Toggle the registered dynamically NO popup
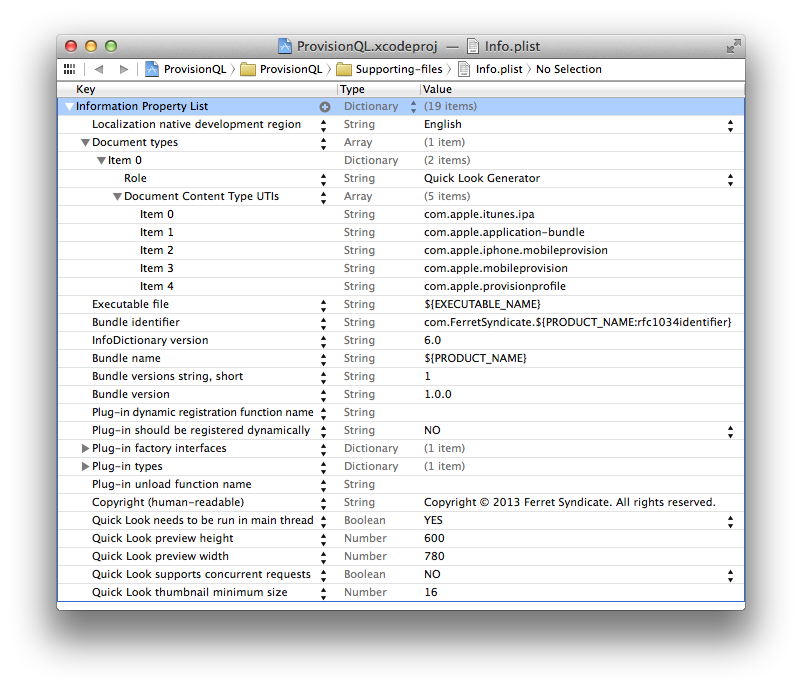Image resolution: width=802 pixels, height=689 pixels. click(730, 431)
